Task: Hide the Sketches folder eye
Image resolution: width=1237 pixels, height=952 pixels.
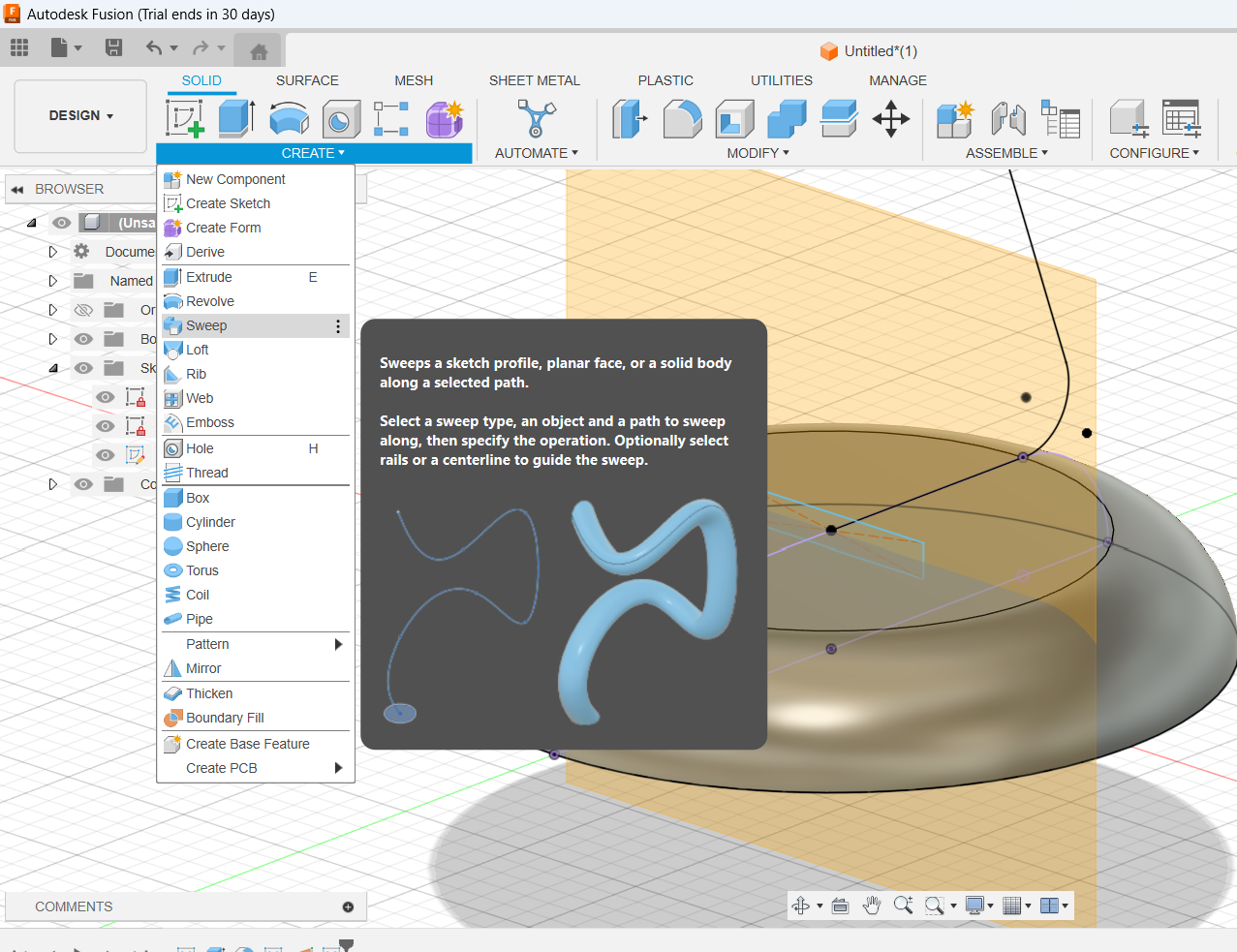Action: 83,368
